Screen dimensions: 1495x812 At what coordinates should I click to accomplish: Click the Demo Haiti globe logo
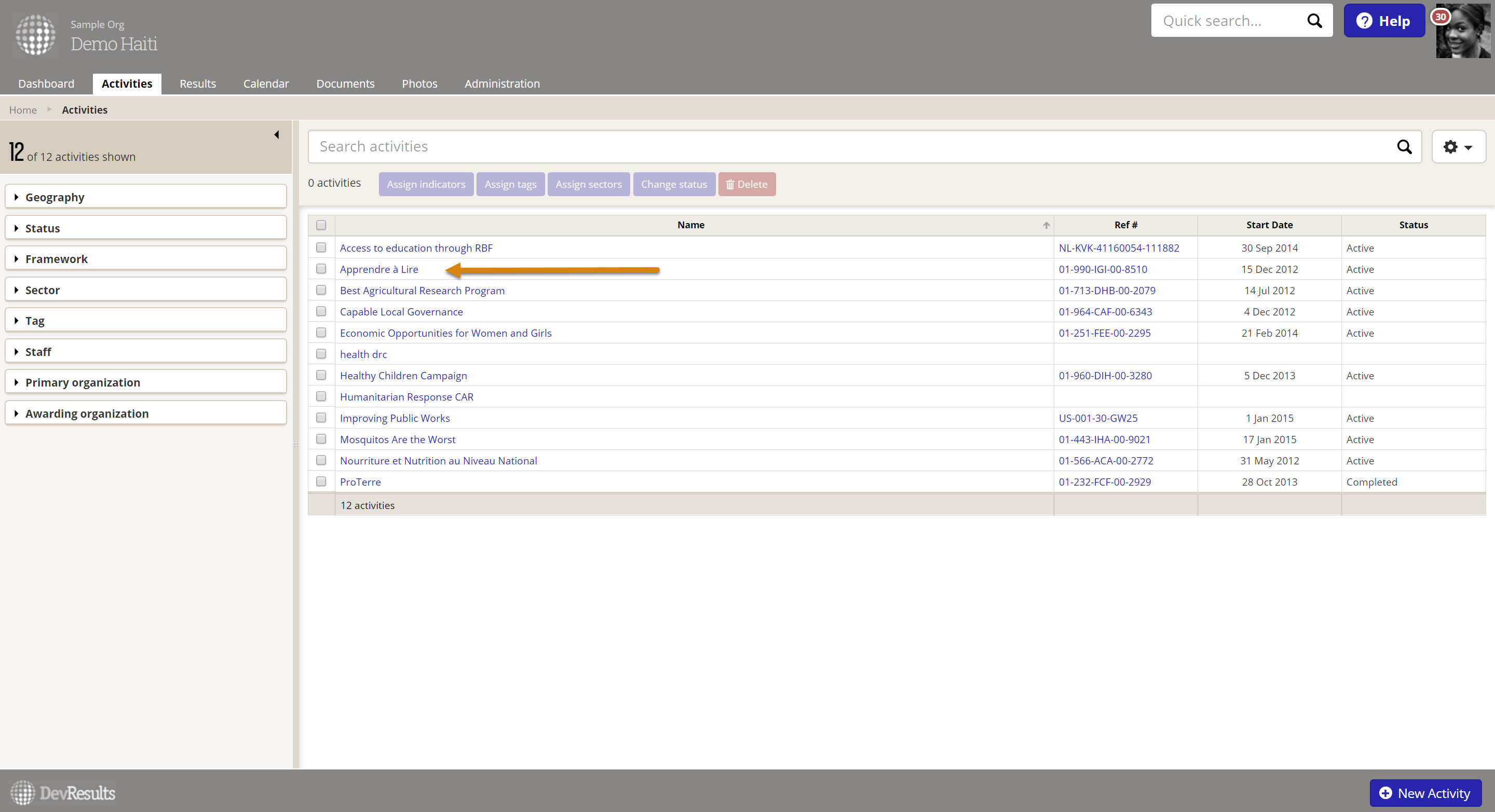coord(35,35)
